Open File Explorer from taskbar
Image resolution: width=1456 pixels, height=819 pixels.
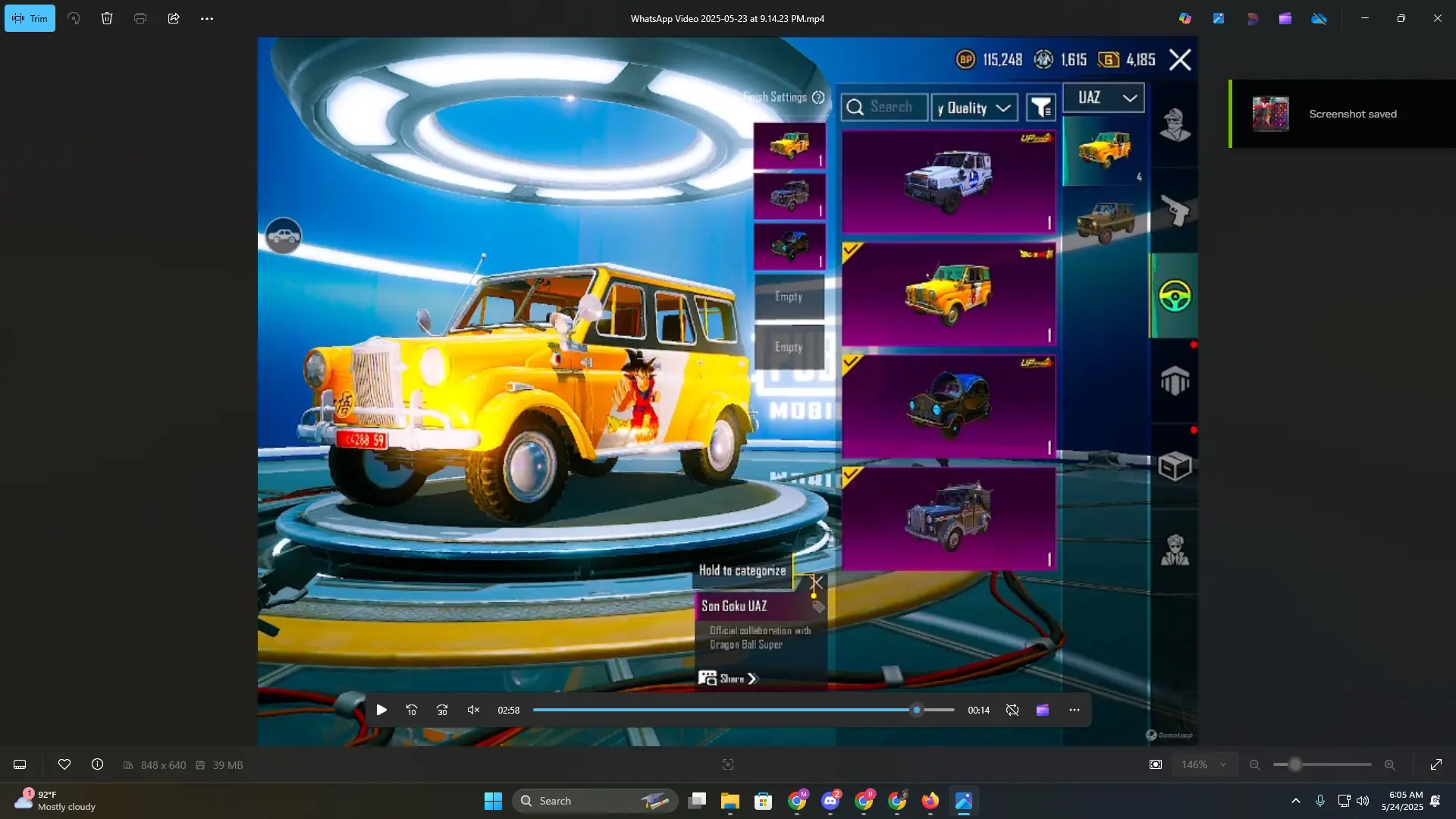point(730,801)
